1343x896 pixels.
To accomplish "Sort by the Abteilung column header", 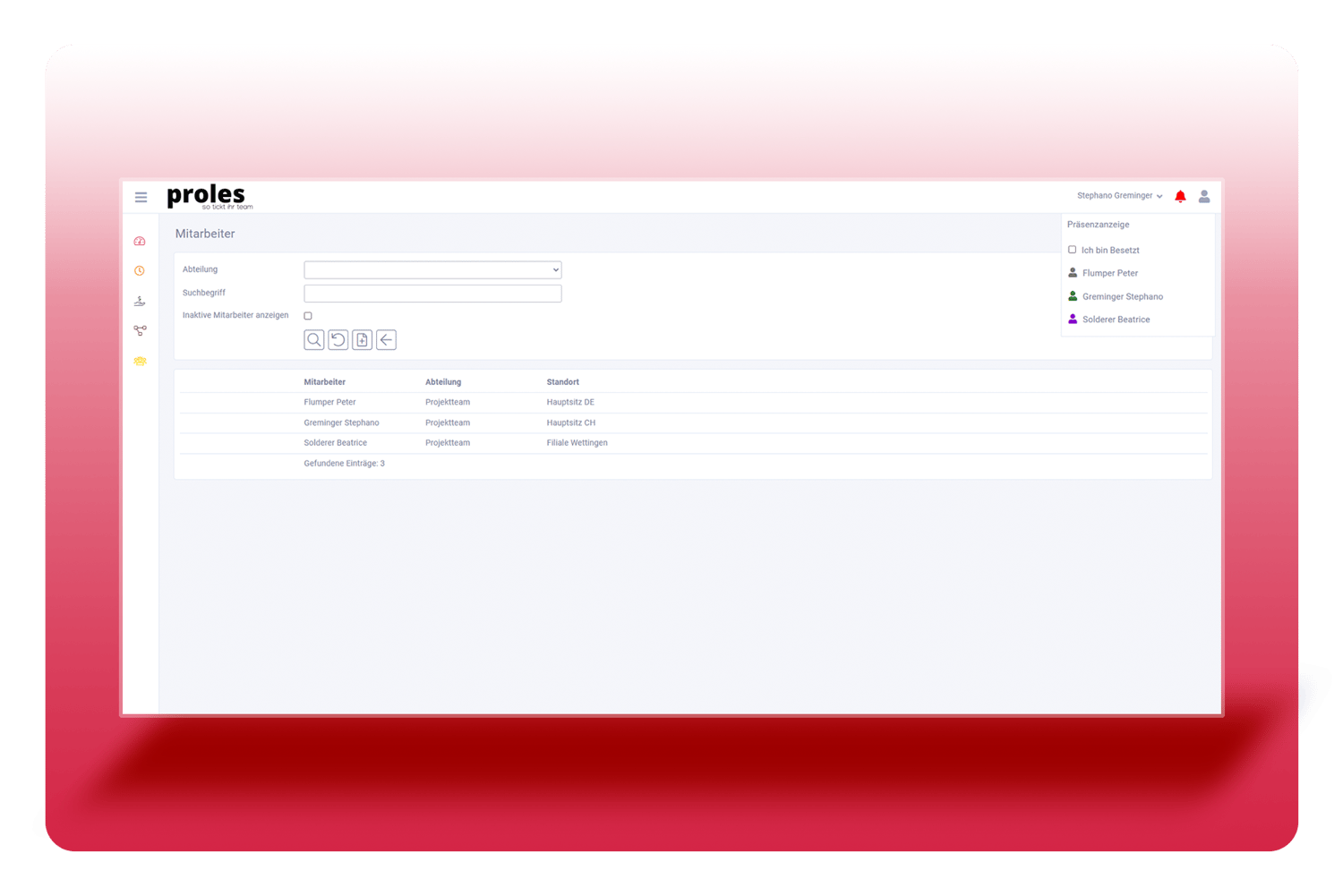I will click(x=443, y=382).
